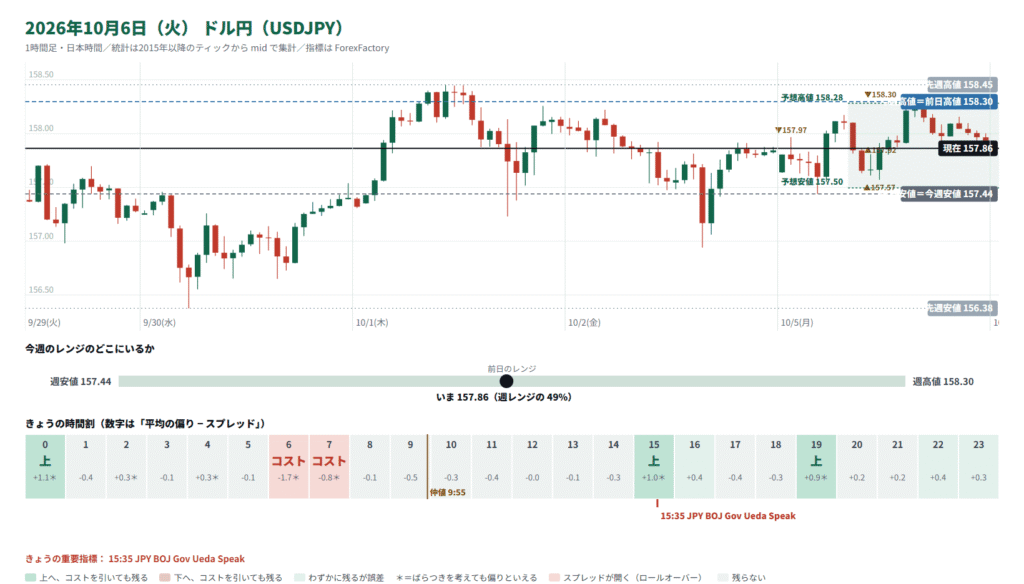
Task: Click the きょうの重要指標 BOJ Ueda link
Action: [176, 559]
